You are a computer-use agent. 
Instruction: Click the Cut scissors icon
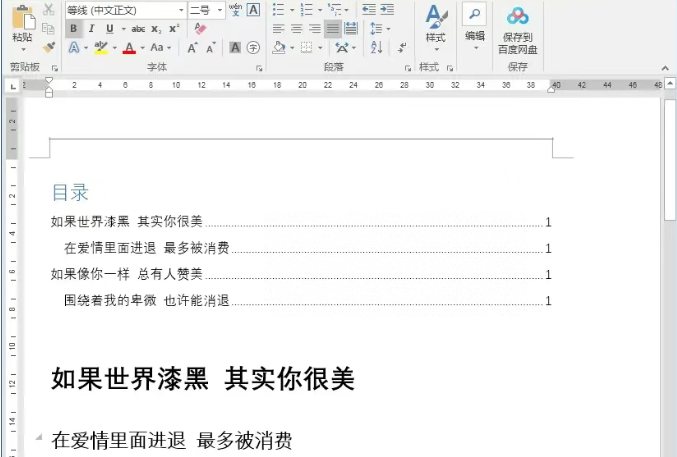pos(49,10)
